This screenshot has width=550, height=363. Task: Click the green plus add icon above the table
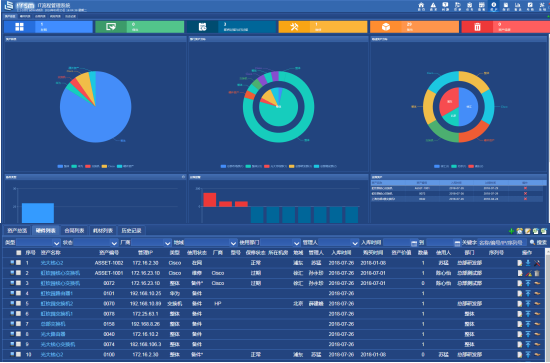point(511,231)
